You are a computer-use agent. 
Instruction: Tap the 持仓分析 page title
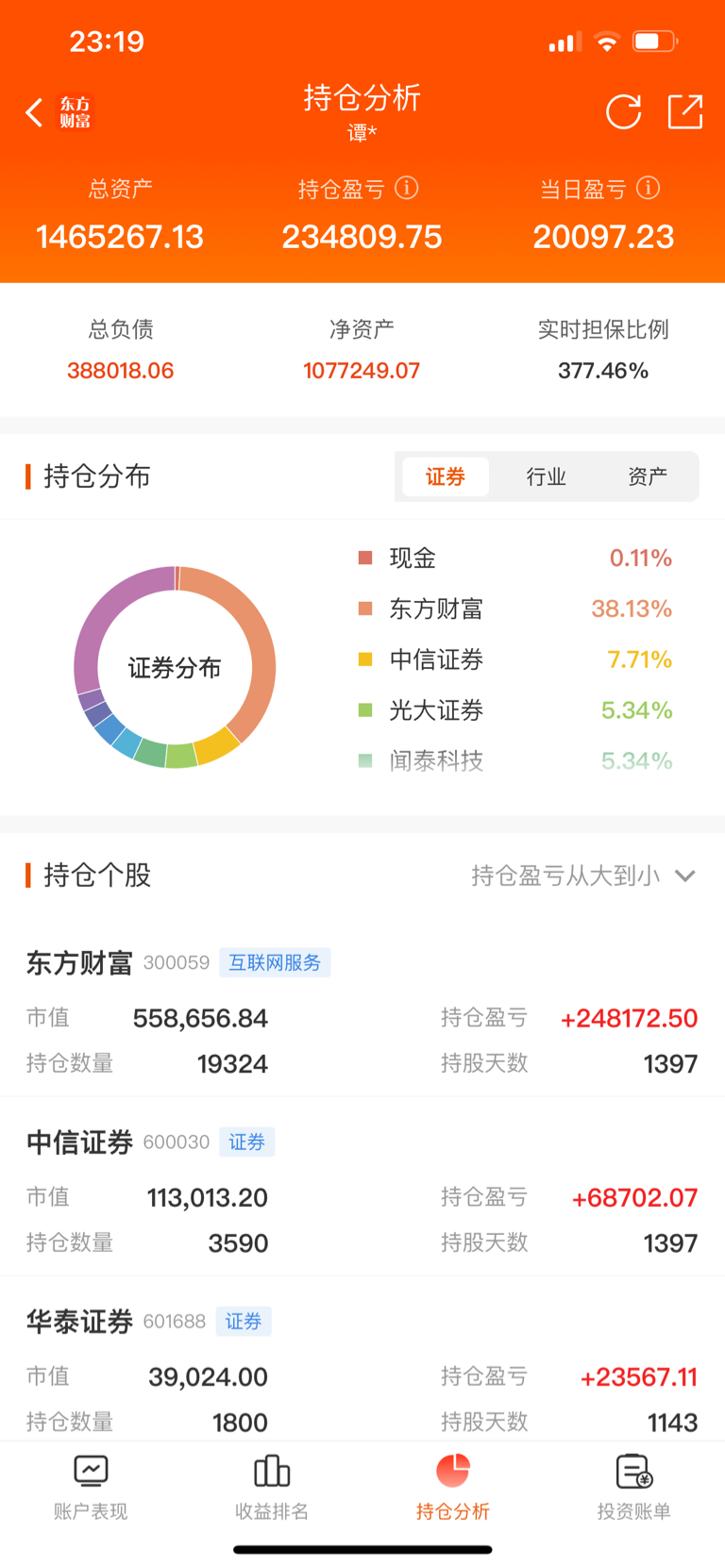362,97
